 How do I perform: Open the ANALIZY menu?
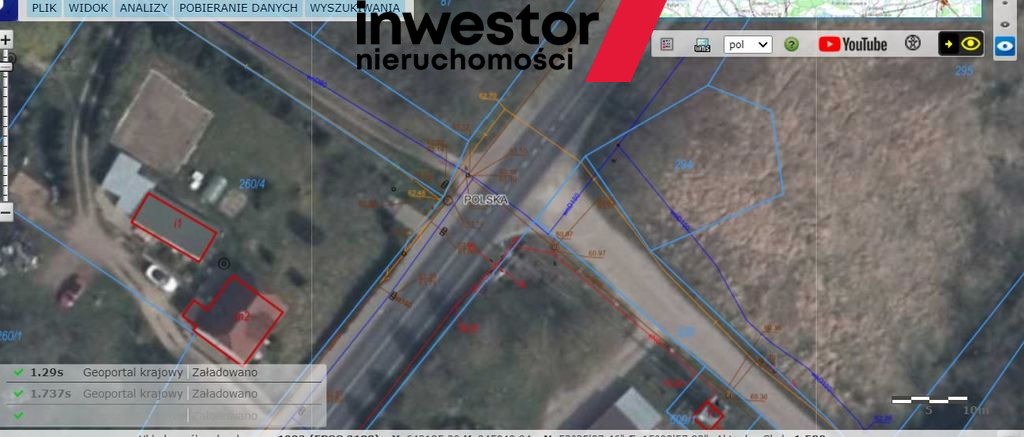tap(144, 8)
